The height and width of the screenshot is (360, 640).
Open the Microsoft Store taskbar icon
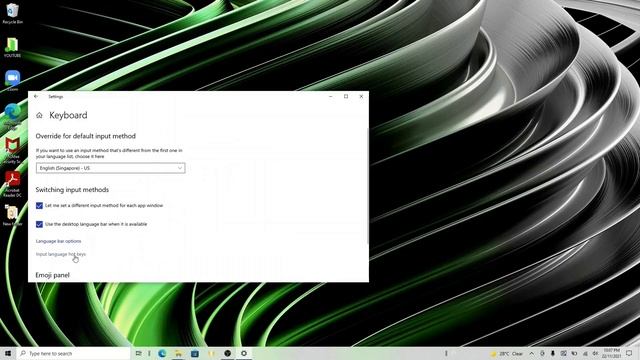click(x=195, y=353)
